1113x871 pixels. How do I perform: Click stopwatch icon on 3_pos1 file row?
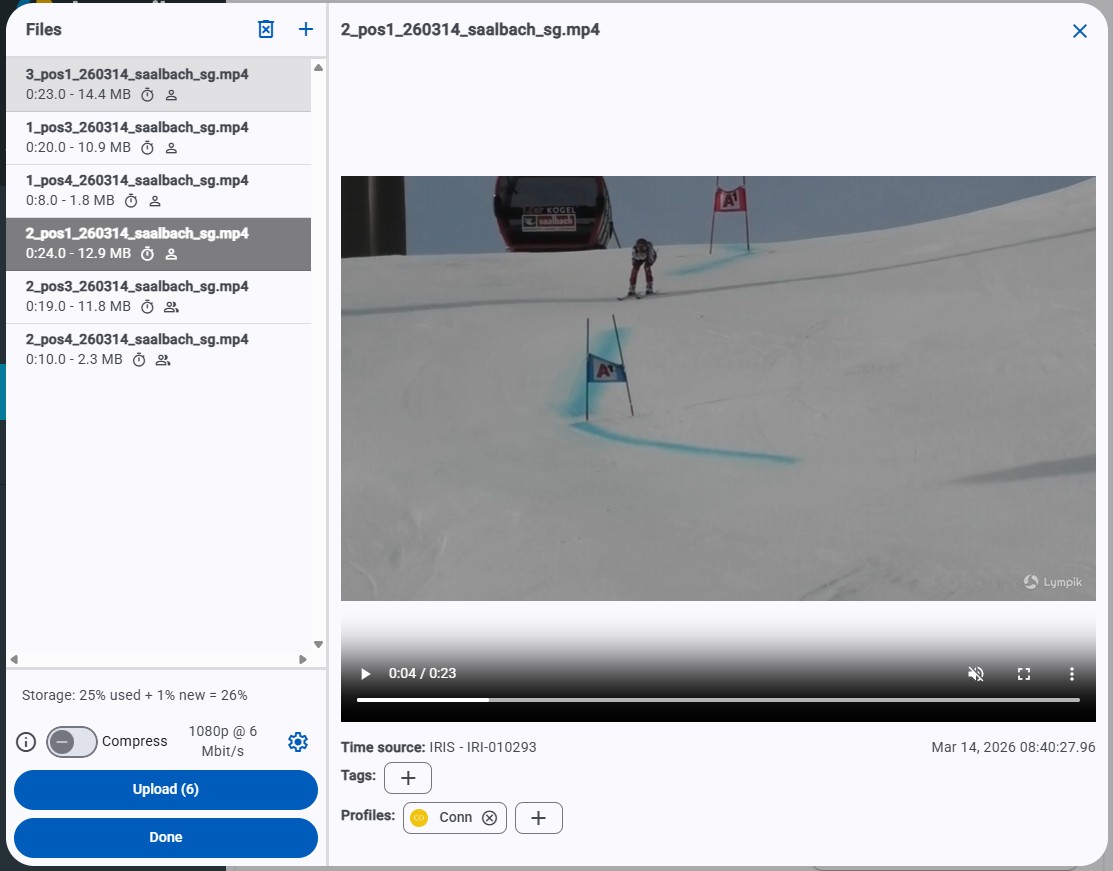coord(147,94)
